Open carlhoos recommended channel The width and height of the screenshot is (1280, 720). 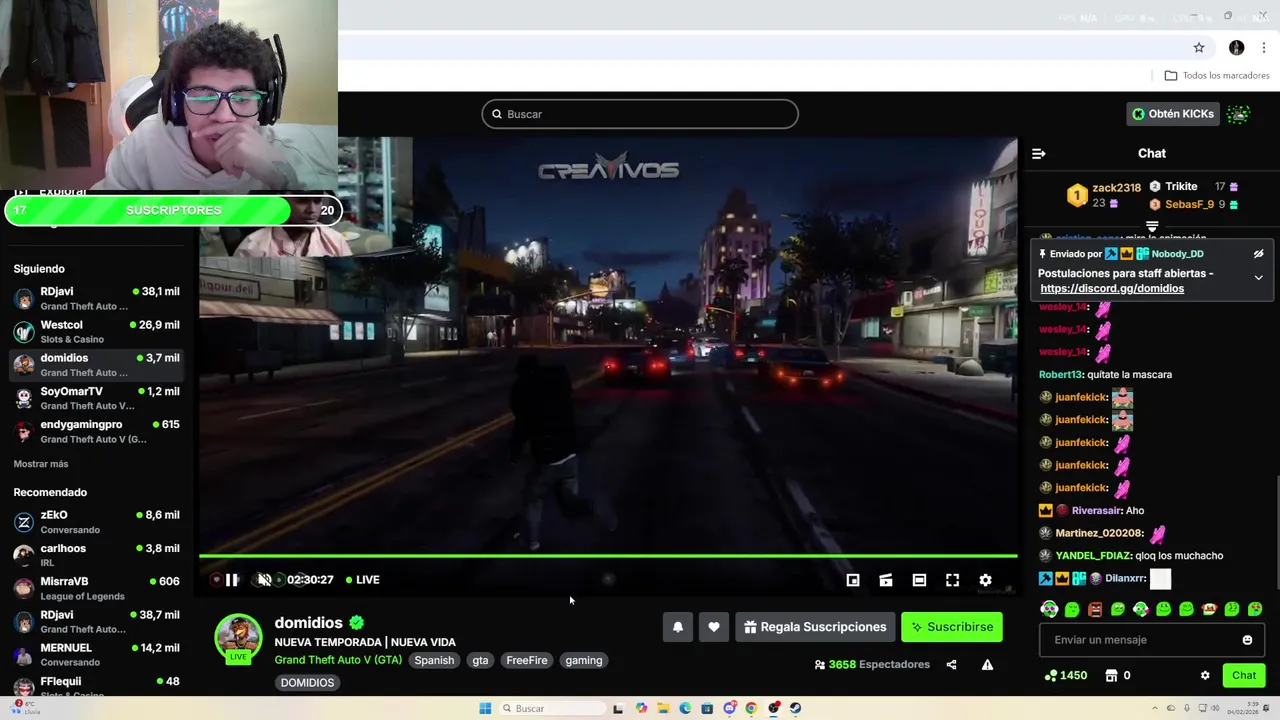pyautogui.click(x=96, y=555)
